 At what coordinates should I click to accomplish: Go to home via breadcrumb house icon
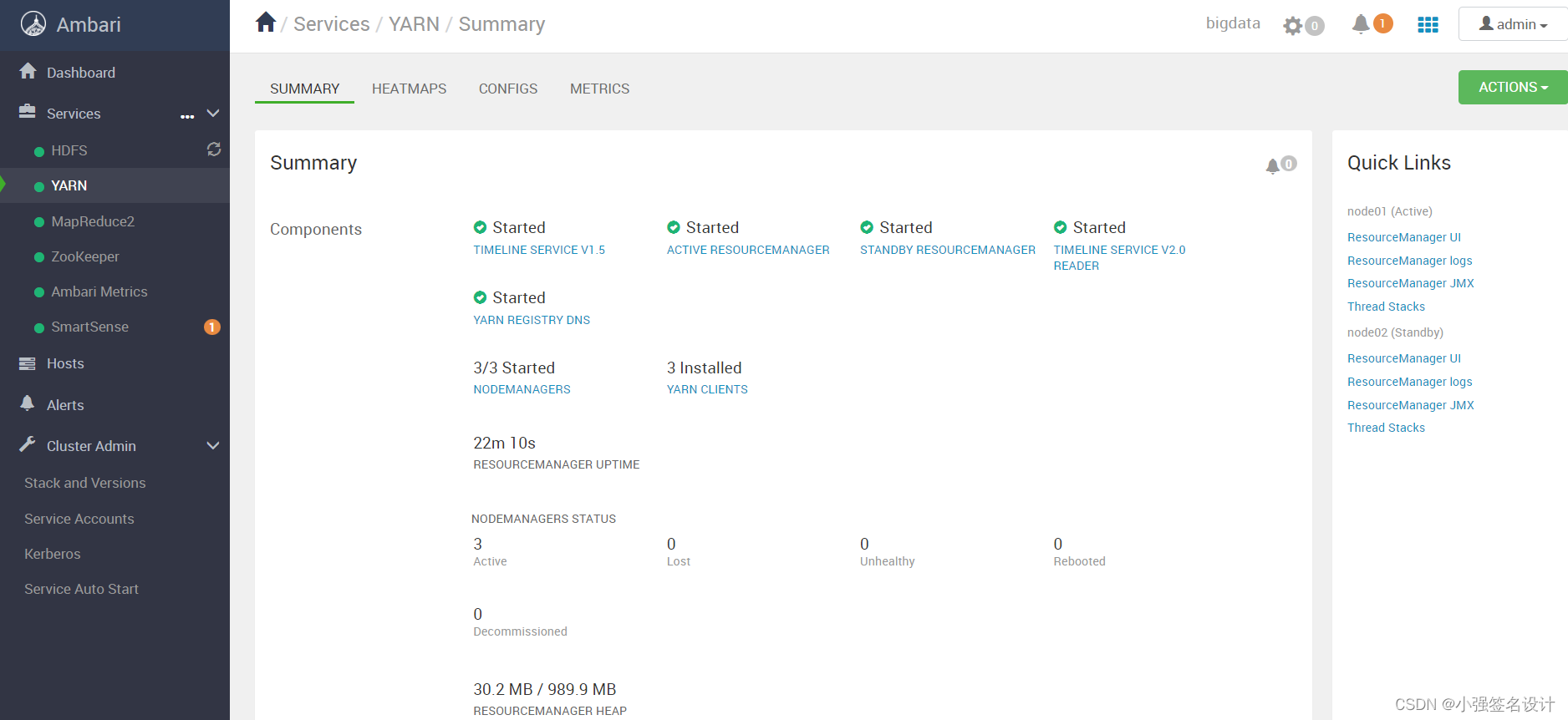[x=266, y=23]
